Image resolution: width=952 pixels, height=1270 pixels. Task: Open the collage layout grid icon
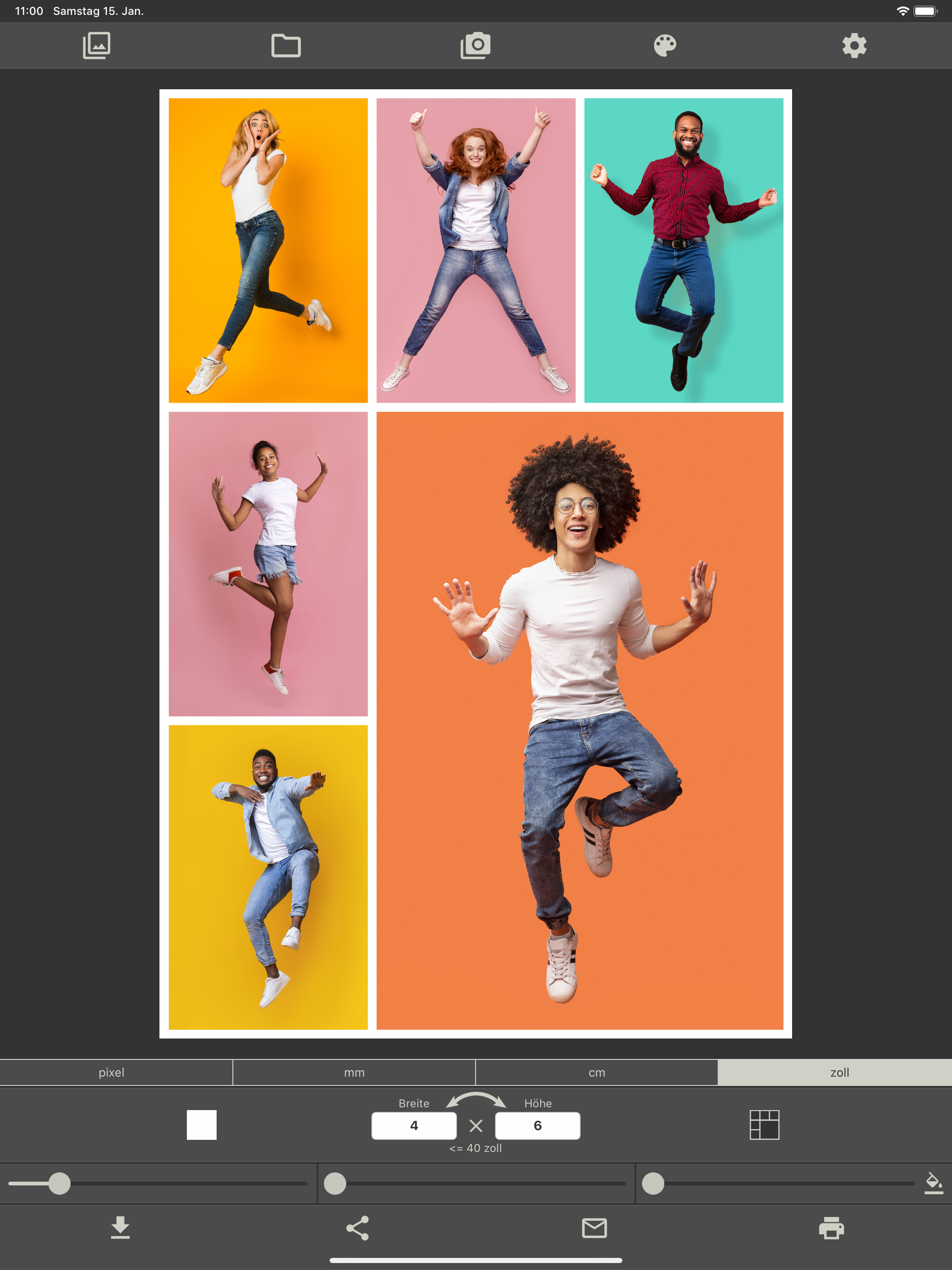(764, 1125)
